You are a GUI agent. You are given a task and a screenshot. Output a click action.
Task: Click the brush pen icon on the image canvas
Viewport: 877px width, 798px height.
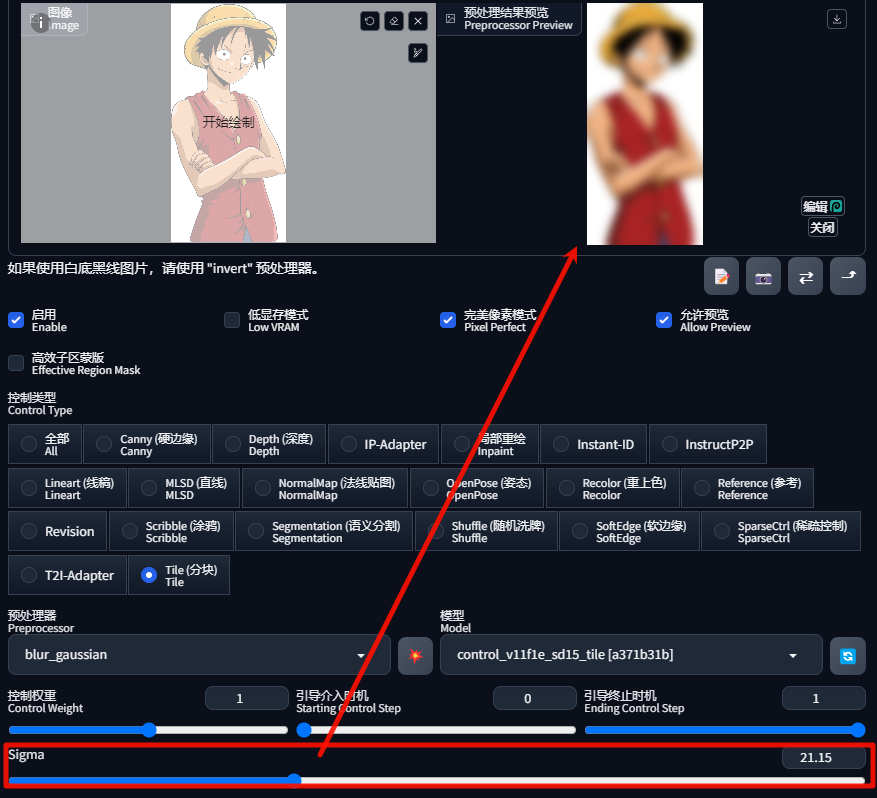click(418, 53)
